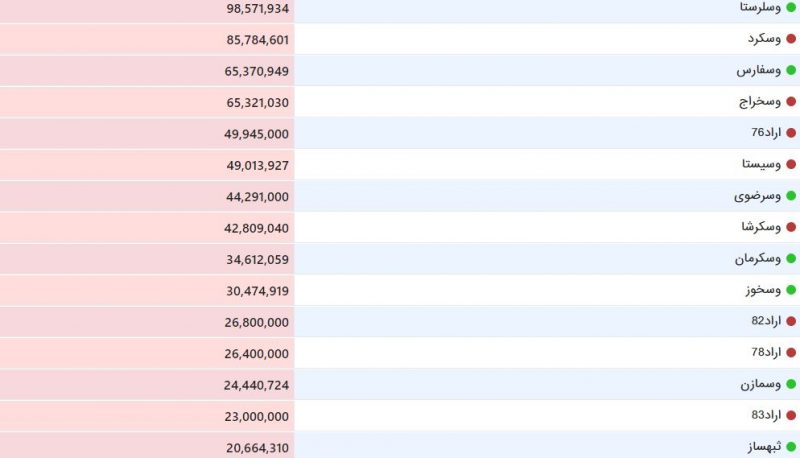Open the وسکرشا symbol link
Screen dimensions: 800x458
click(761, 227)
